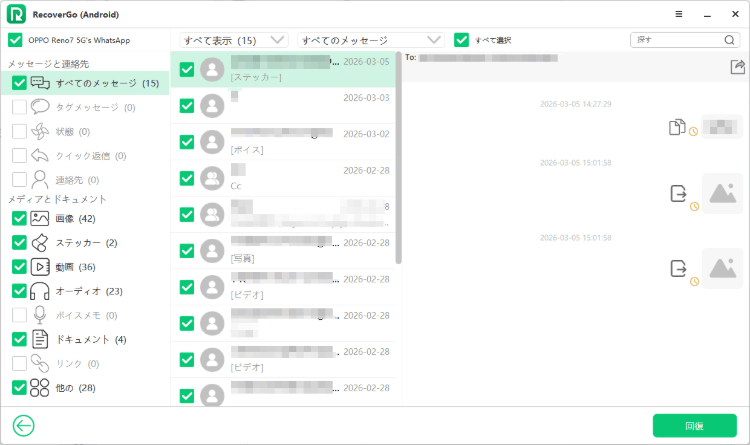This screenshot has width=750, height=445.
Task: Uncheck OPPO Reno7 5G's WhatsApp checkbox
Action: click(15, 40)
